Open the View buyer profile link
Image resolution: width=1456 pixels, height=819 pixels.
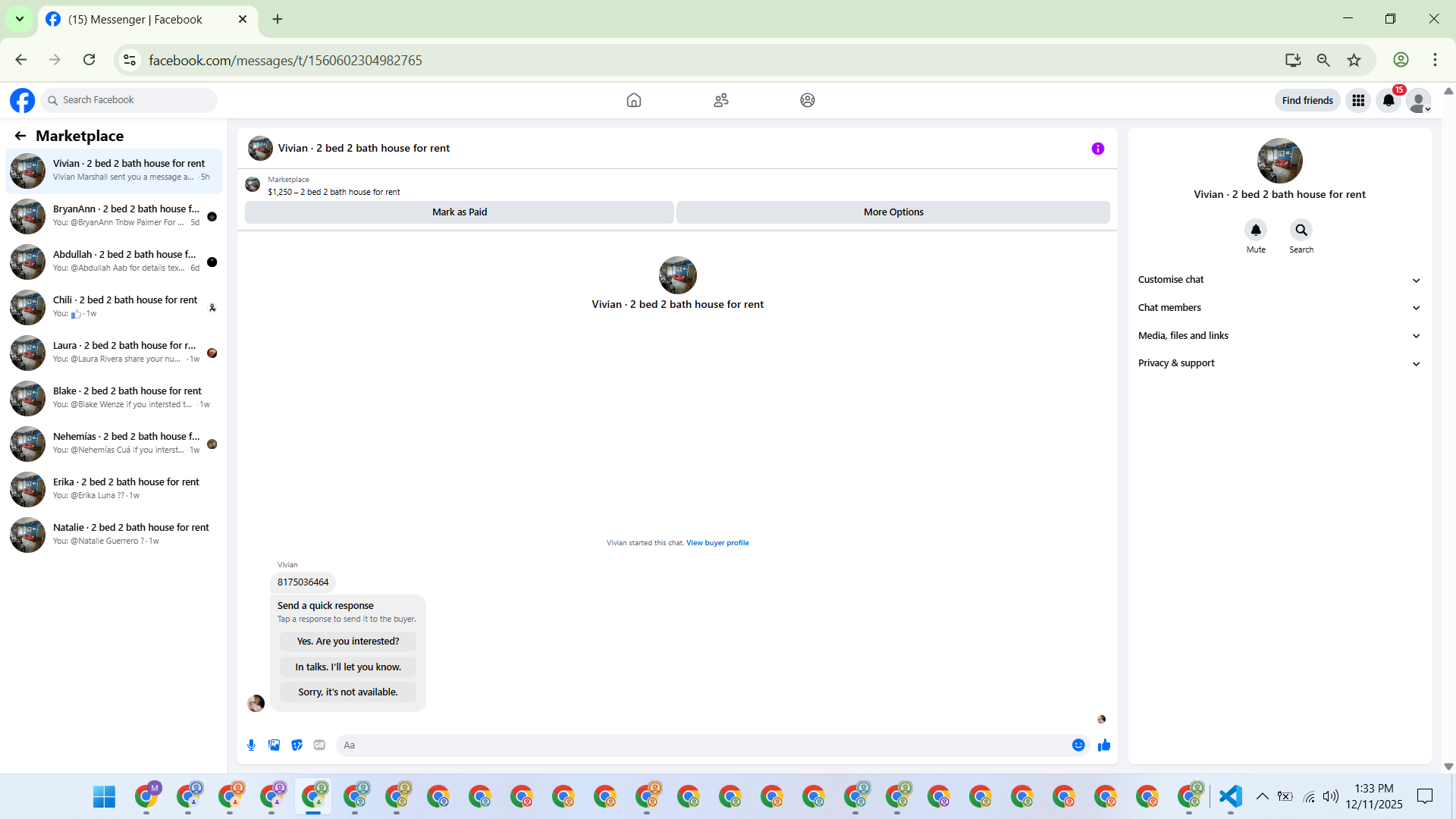717,543
